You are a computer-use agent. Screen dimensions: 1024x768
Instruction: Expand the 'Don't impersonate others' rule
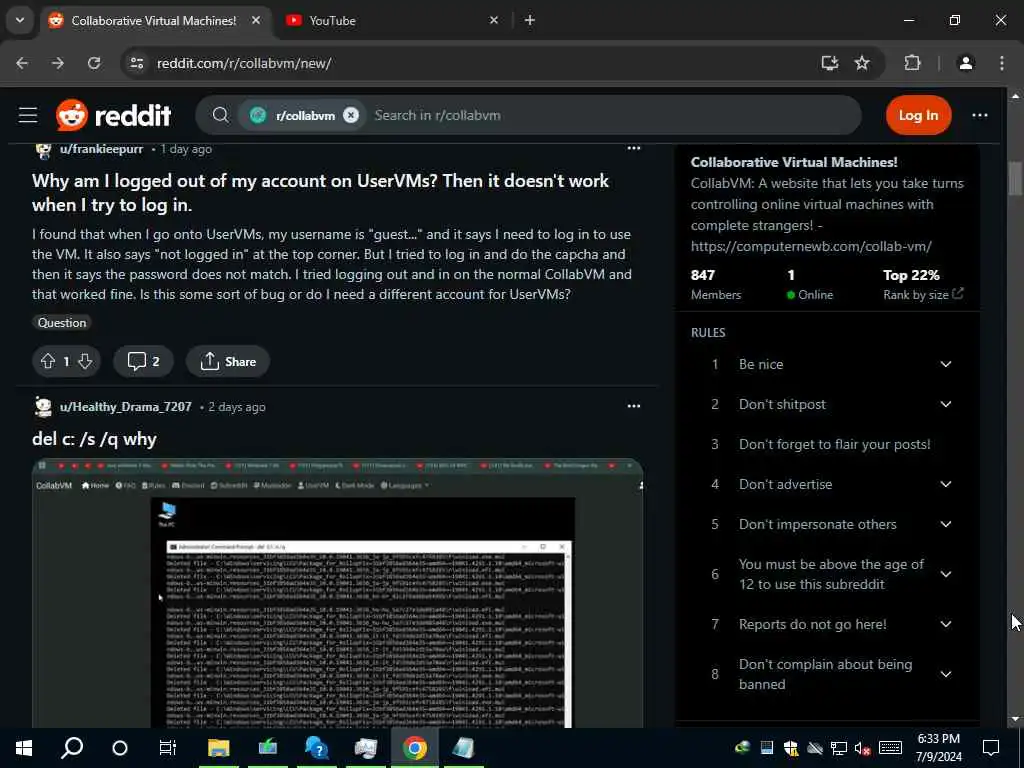pyautogui.click(x=946, y=524)
